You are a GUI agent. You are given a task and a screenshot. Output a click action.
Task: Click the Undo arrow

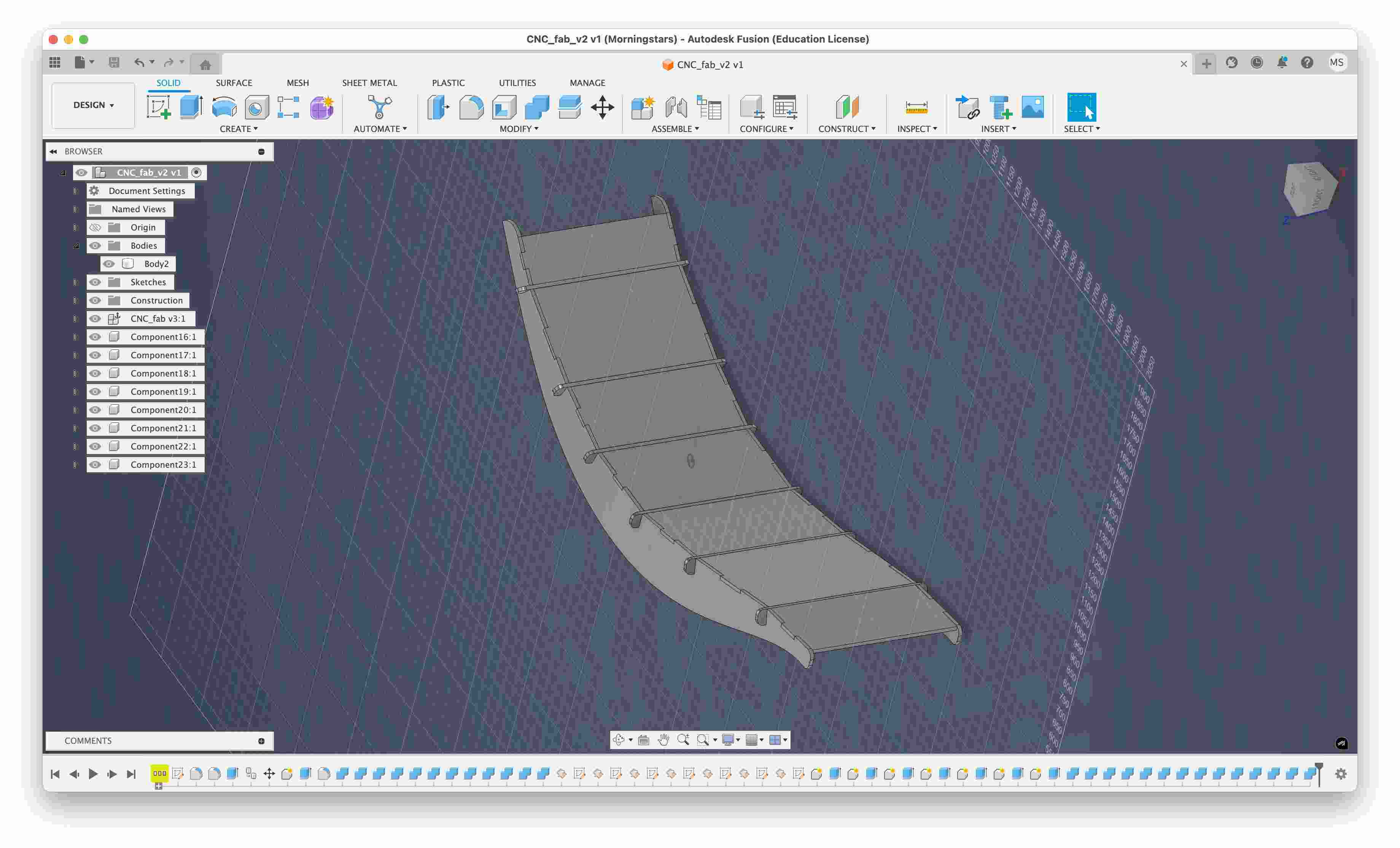[138, 62]
